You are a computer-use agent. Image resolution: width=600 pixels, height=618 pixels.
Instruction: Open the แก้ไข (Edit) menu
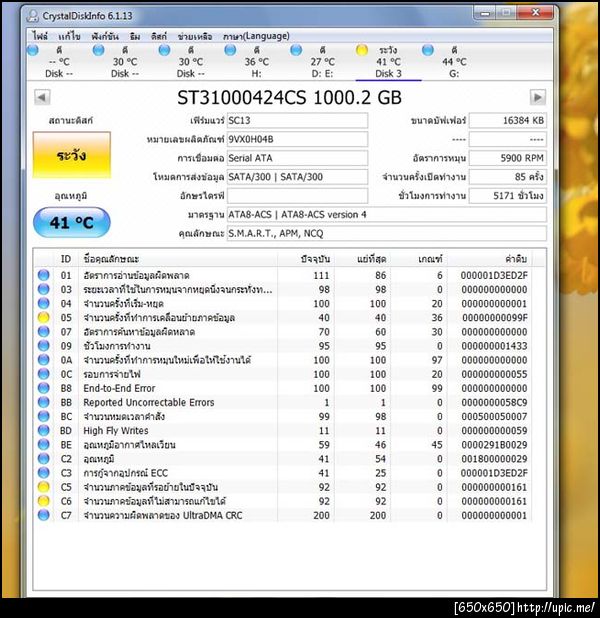pos(69,36)
